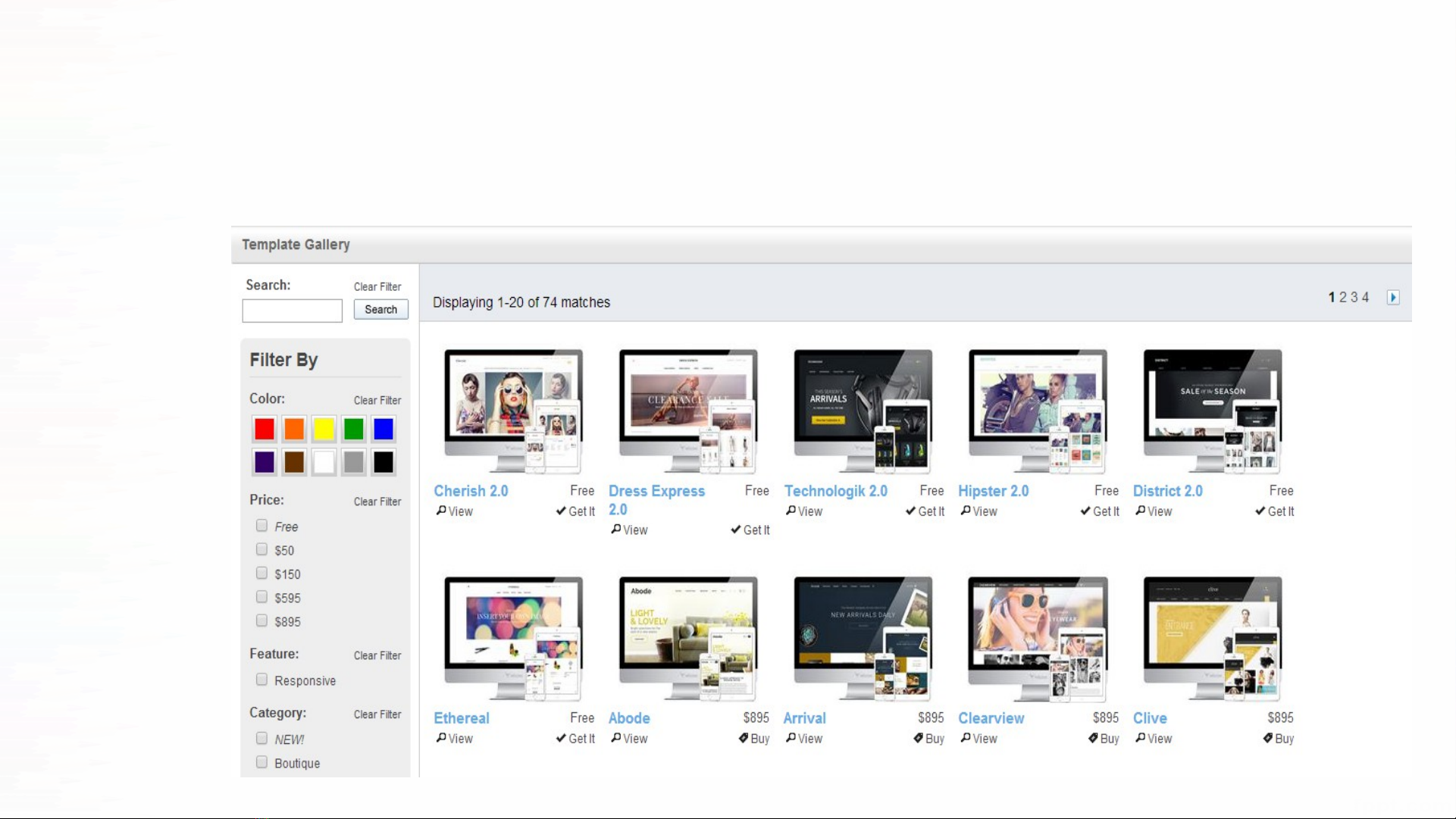
Task: Check the Free price filter
Action: click(261, 526)
